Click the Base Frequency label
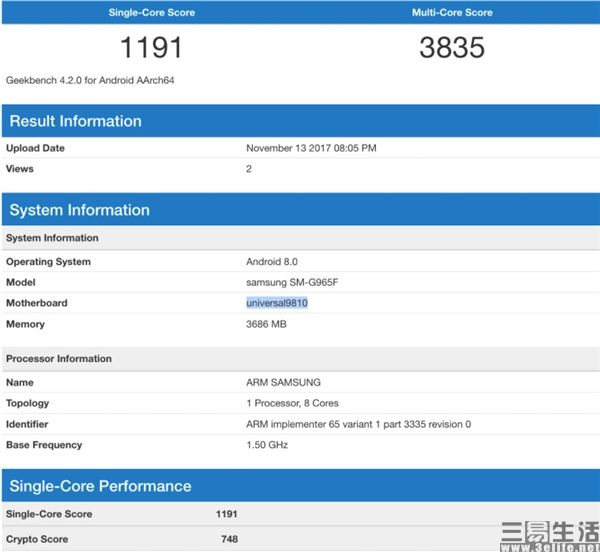This screenshot has width=600, height=552. (x=44, y=445)
